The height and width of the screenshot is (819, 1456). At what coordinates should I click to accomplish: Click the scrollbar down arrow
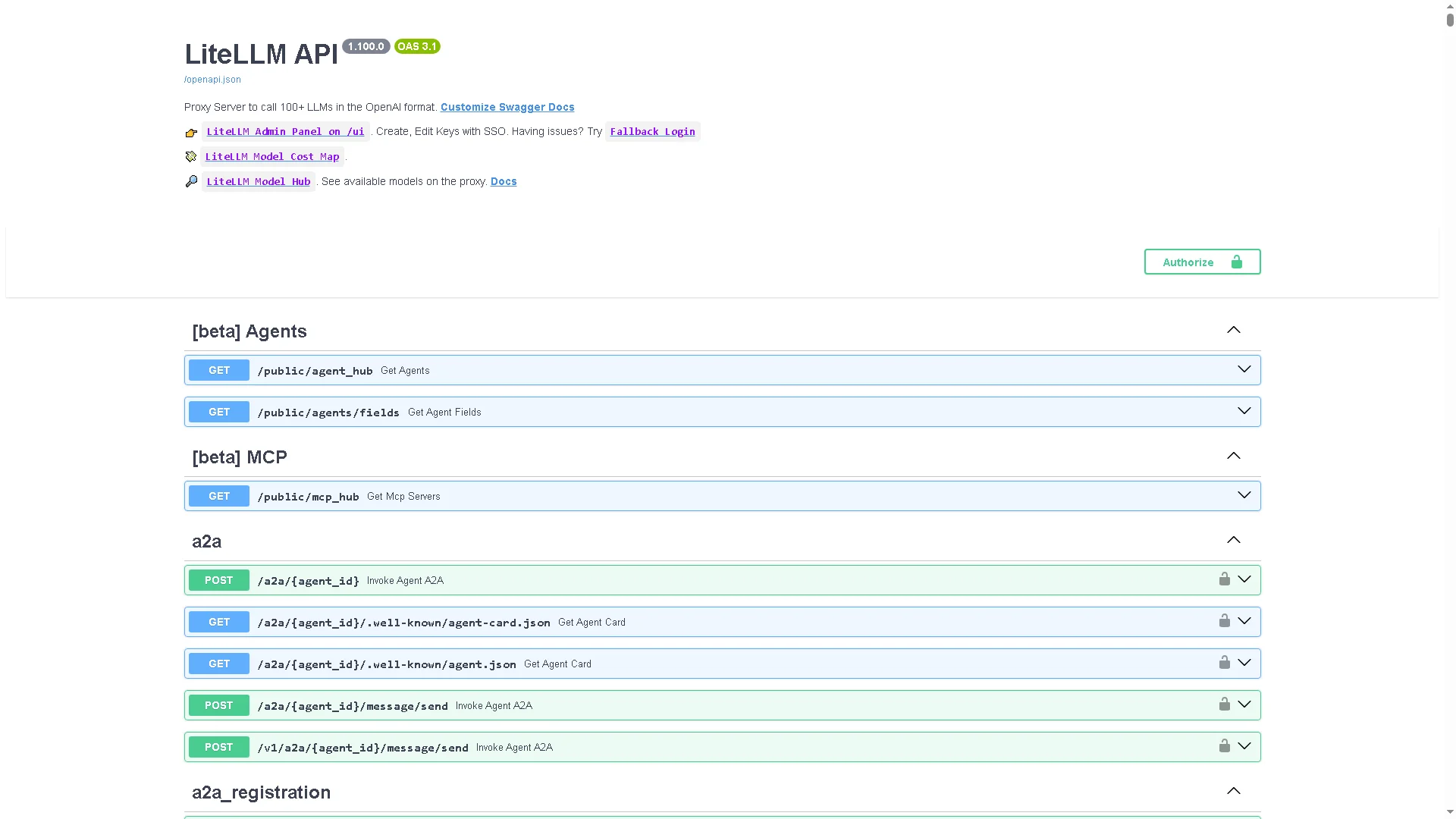[x=1450, y=812]
